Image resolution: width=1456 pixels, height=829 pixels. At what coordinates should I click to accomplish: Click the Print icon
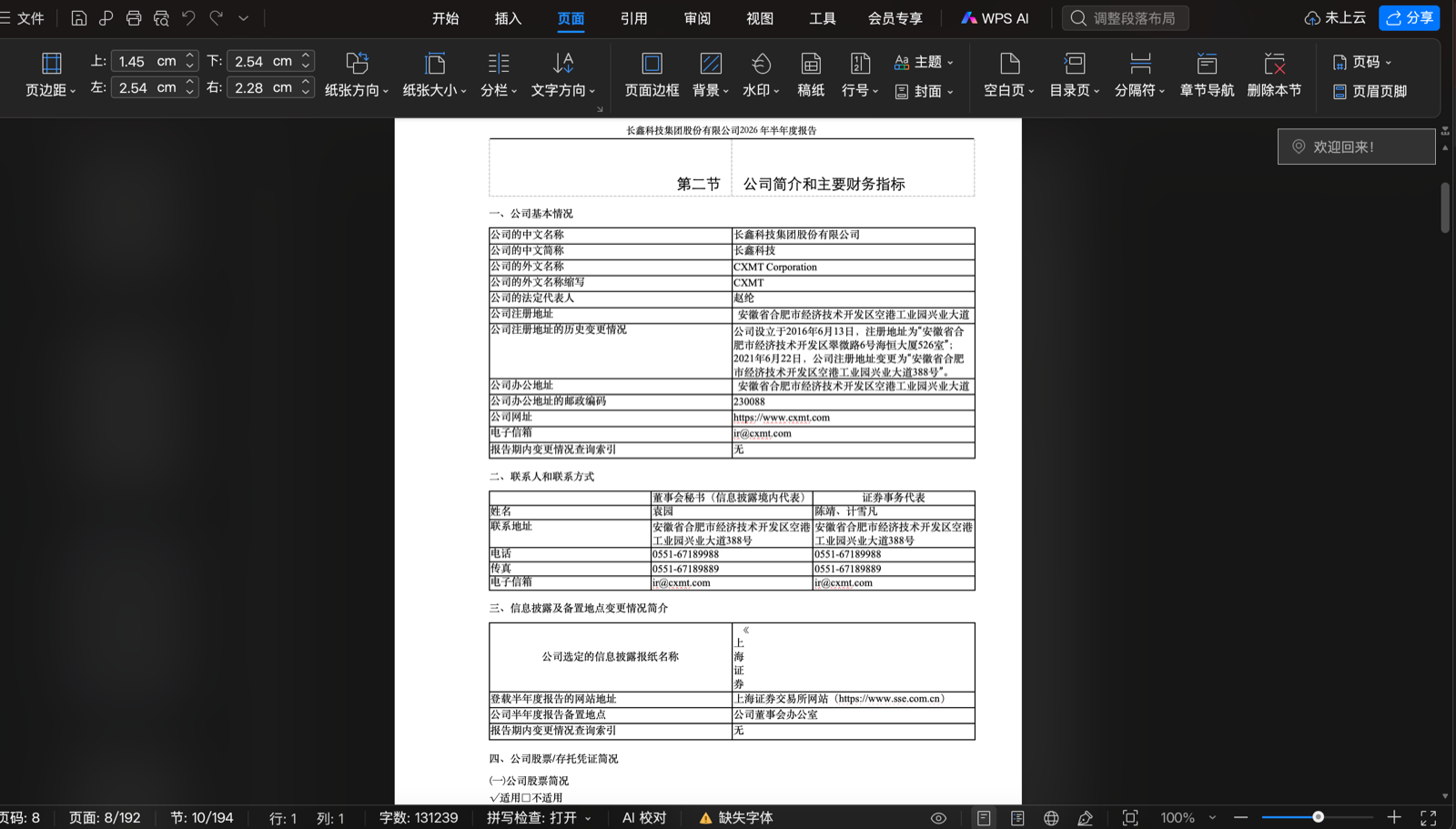[134, 18]
